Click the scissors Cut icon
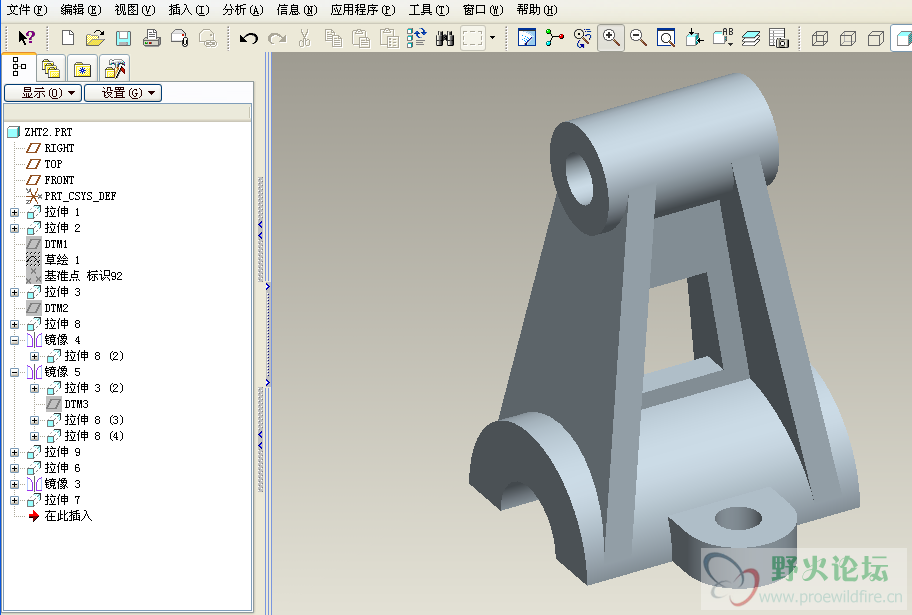Image resolution: width=912 pixels, height=615 pixels. coord(304,38)
